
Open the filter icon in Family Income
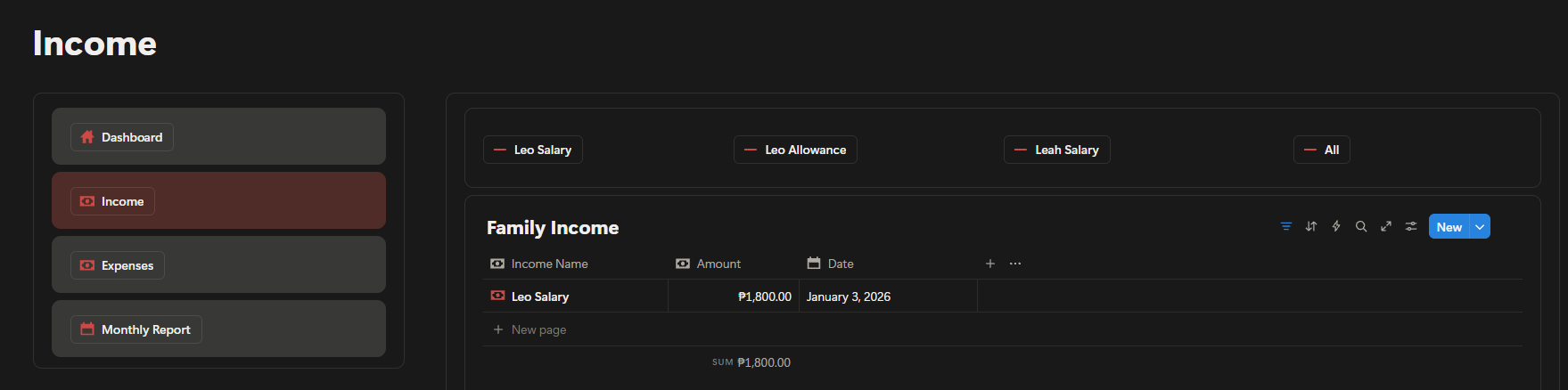pyautogui.click(x=1285, y=226)
